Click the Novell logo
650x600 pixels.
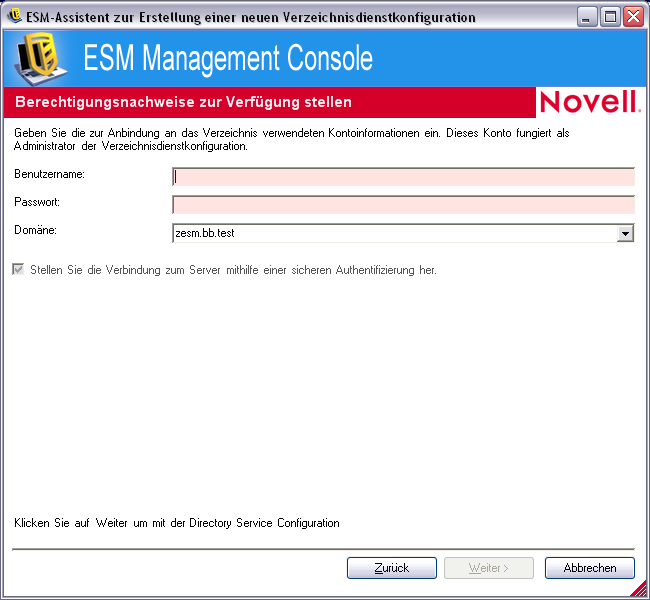pos(590,102)
